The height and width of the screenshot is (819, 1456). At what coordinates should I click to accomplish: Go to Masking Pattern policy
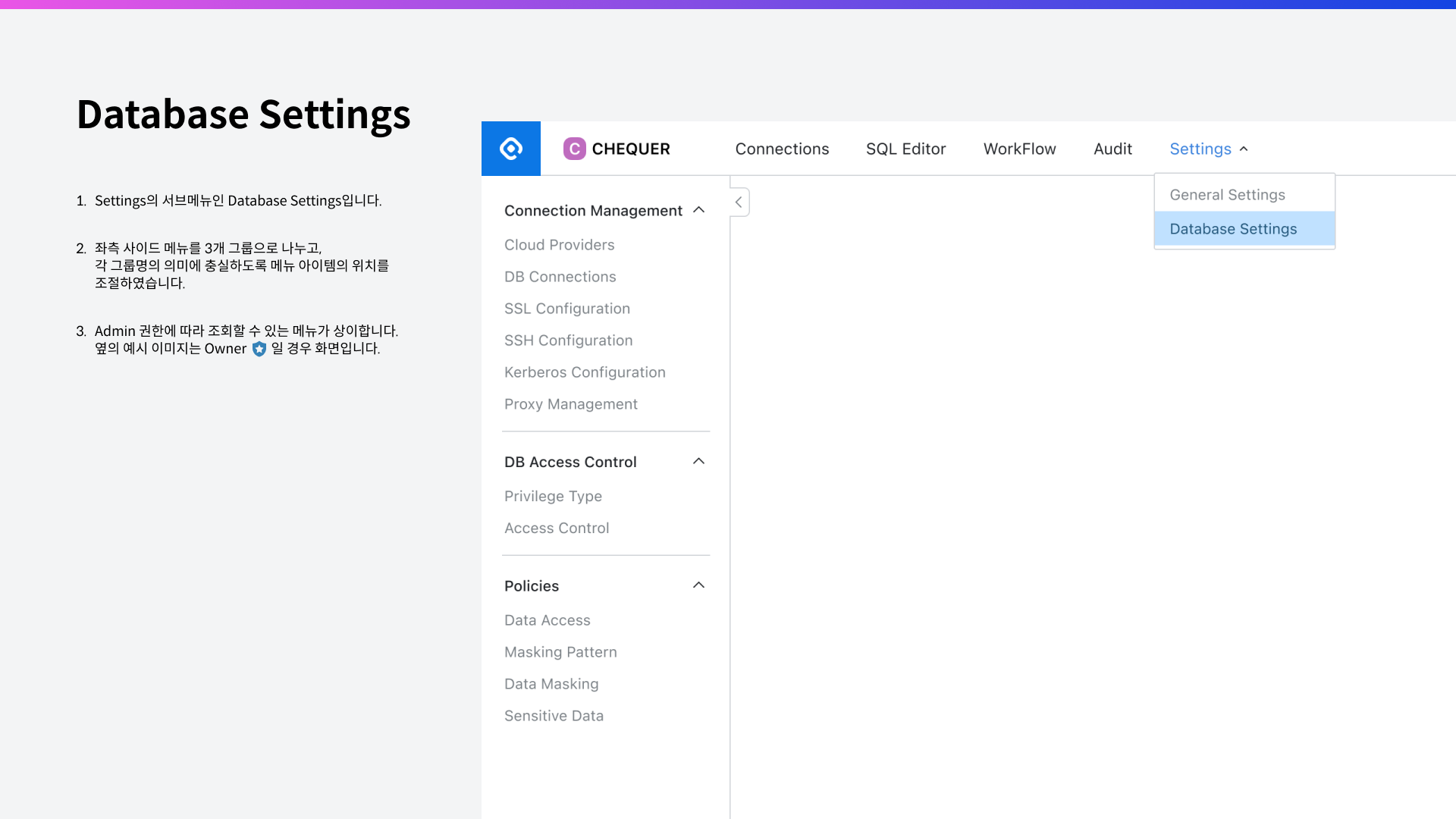(560, 652)
